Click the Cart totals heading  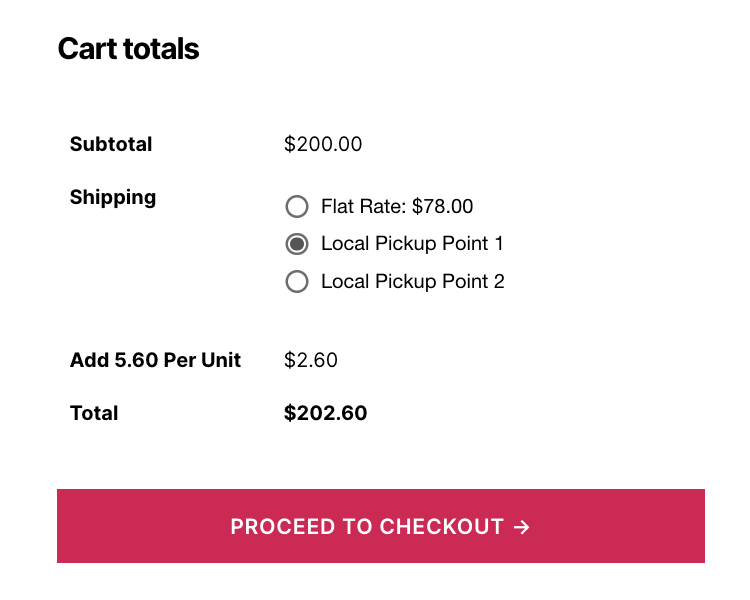pyautogui.click(x=128, y=49)
